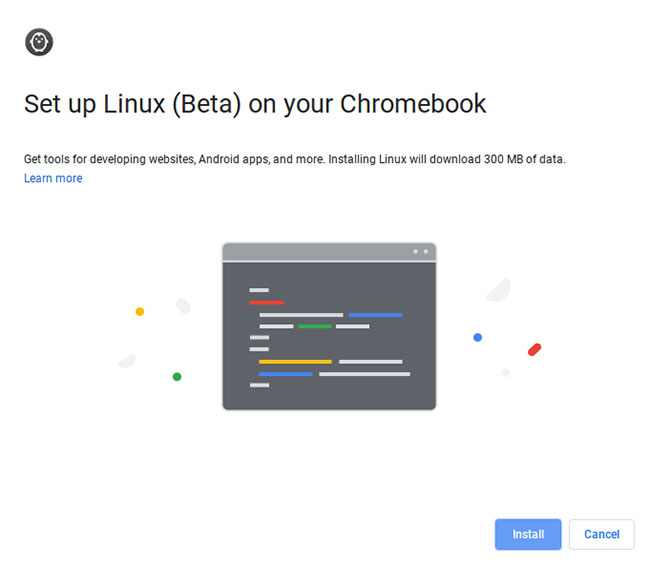Click the Linux penguin logo icon
650x566 pixels.
39,42
